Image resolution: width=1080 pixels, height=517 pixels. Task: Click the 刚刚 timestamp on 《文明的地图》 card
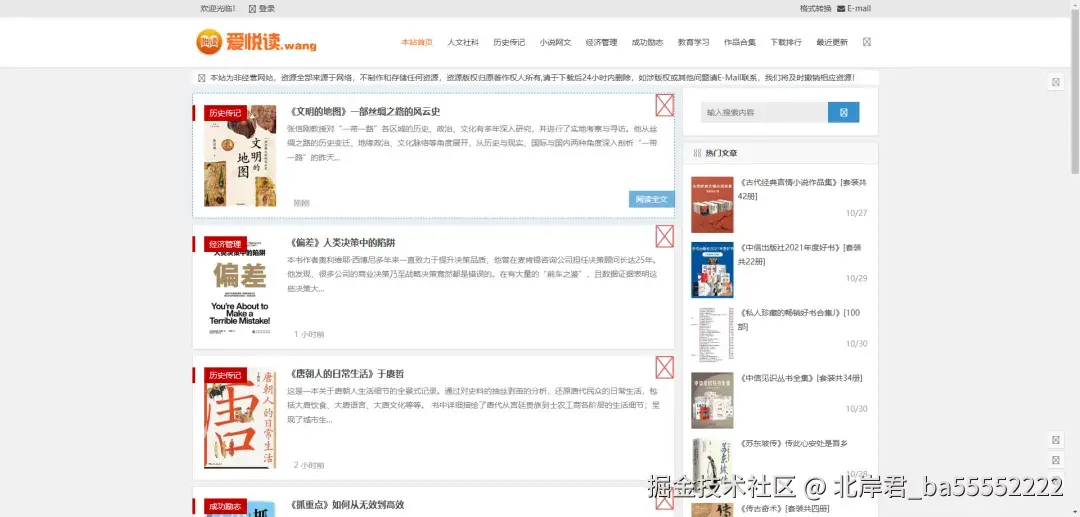(x=302, y=203)
